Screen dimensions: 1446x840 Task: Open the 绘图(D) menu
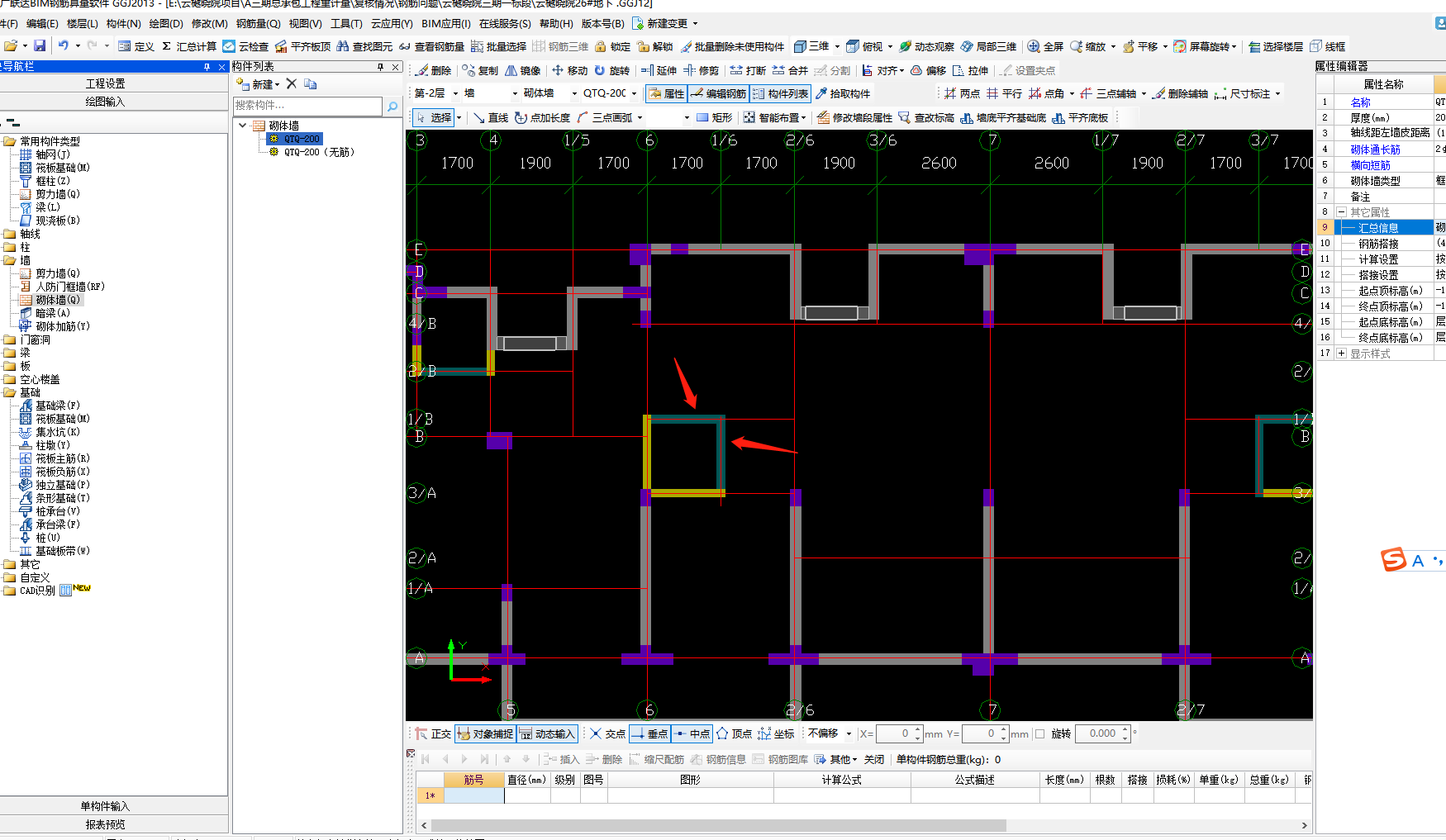pyautogui.click(x=165, y=24)
